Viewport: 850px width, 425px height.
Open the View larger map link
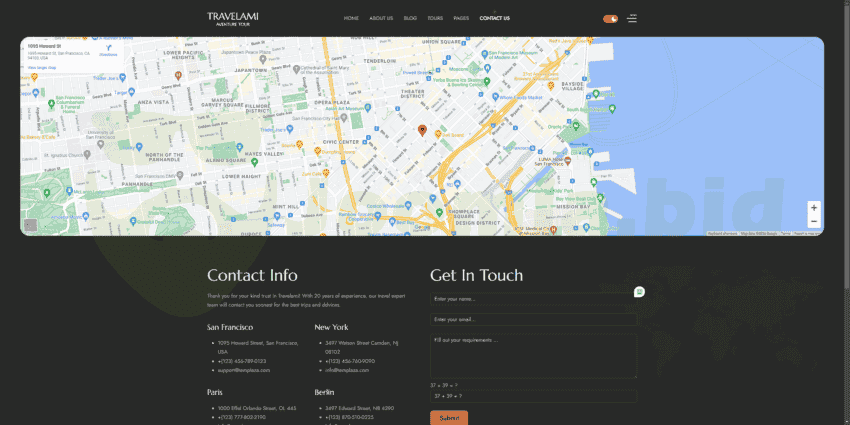42,67
